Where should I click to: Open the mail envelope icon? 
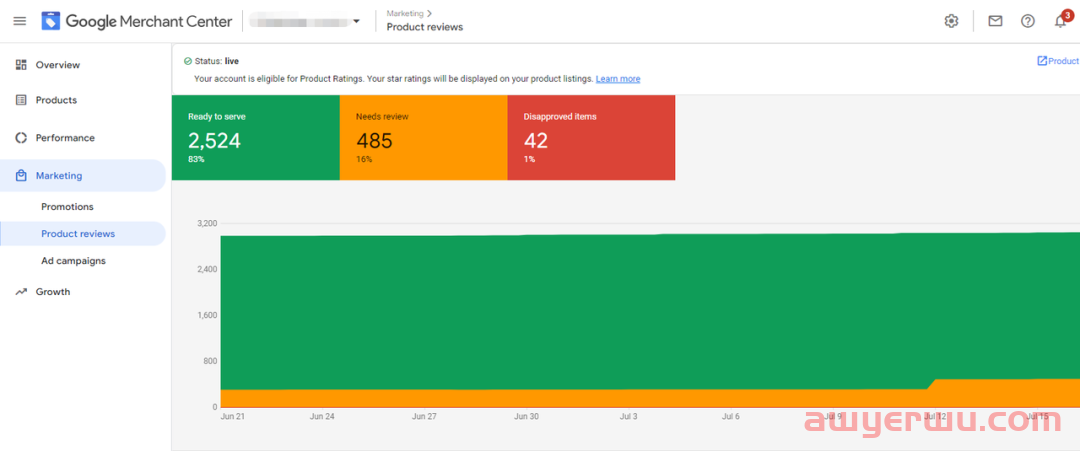[995, 21]
